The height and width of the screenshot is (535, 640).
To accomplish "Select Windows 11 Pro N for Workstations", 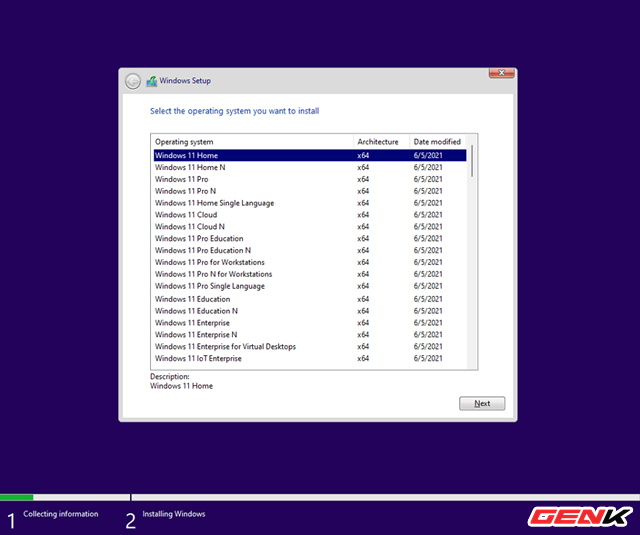I will [x=310, y=274].
